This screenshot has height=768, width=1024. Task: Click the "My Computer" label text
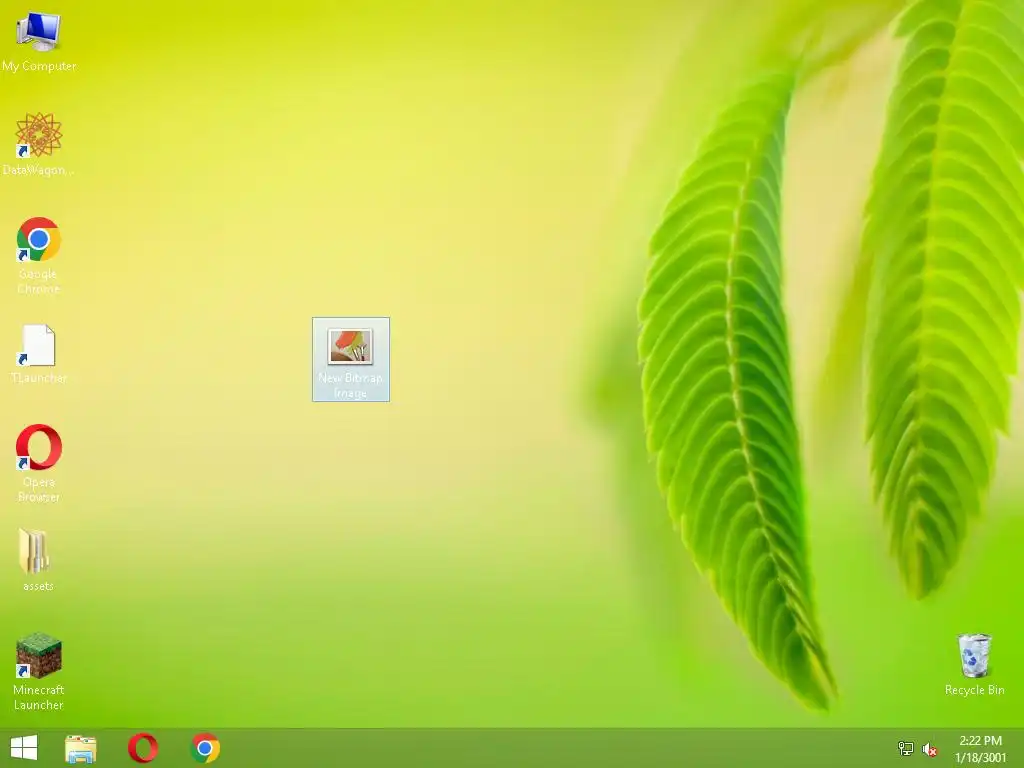pos(39,66)
